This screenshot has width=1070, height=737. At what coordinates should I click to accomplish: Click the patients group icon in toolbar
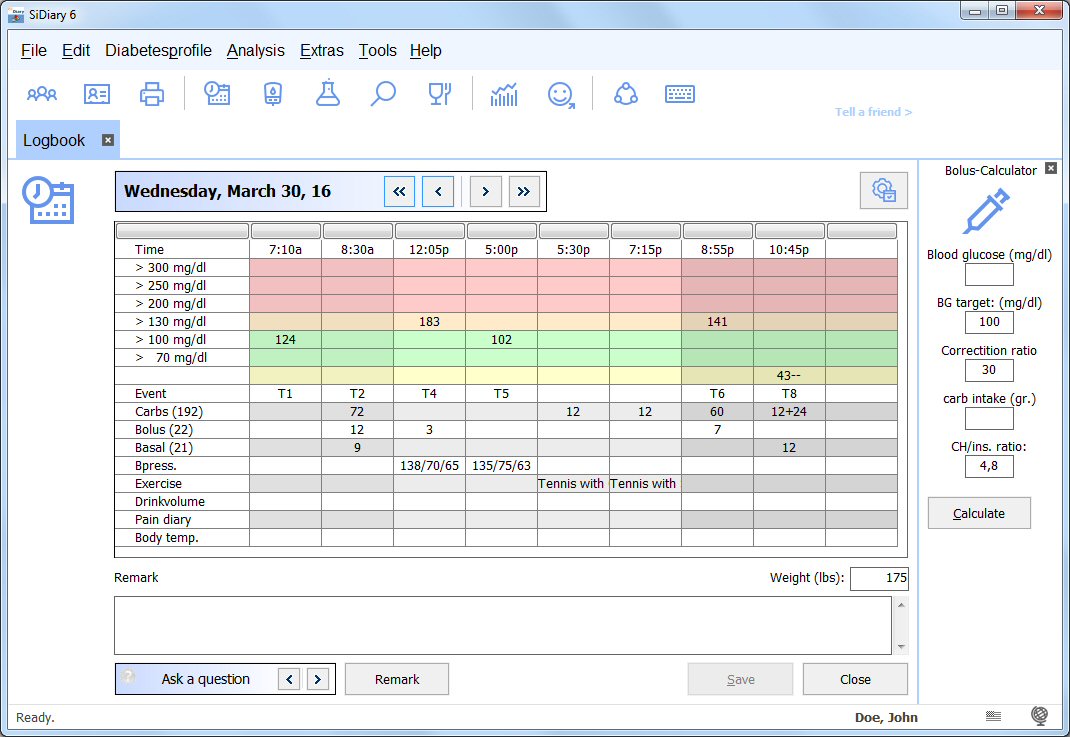(42, 94)
